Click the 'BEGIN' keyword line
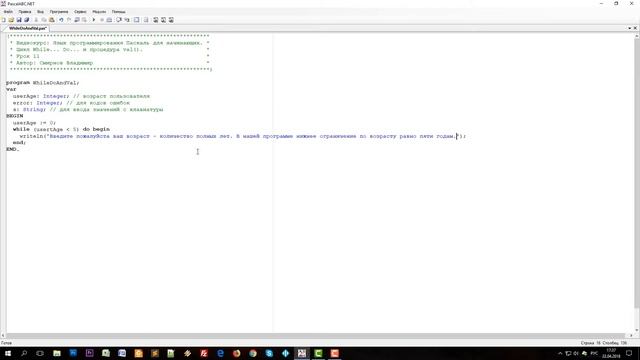 (14, 116)
